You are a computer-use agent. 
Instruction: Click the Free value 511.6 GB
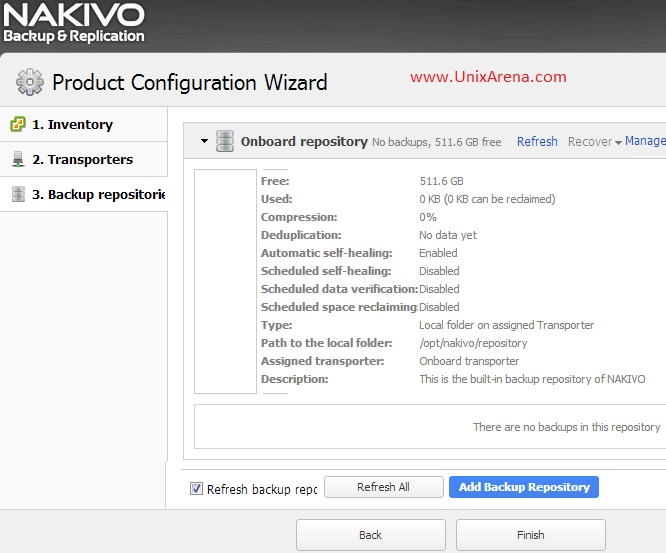coord(441,181)
